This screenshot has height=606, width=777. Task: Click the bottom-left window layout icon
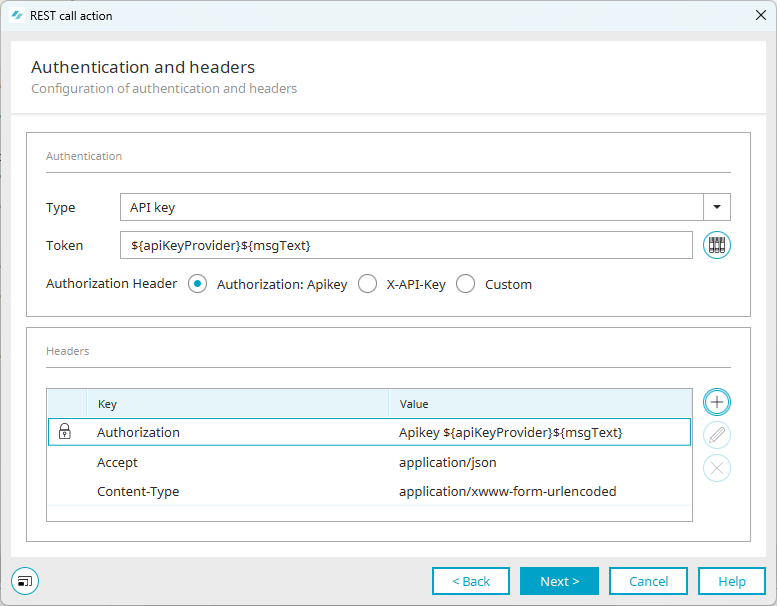coord(25,581)
